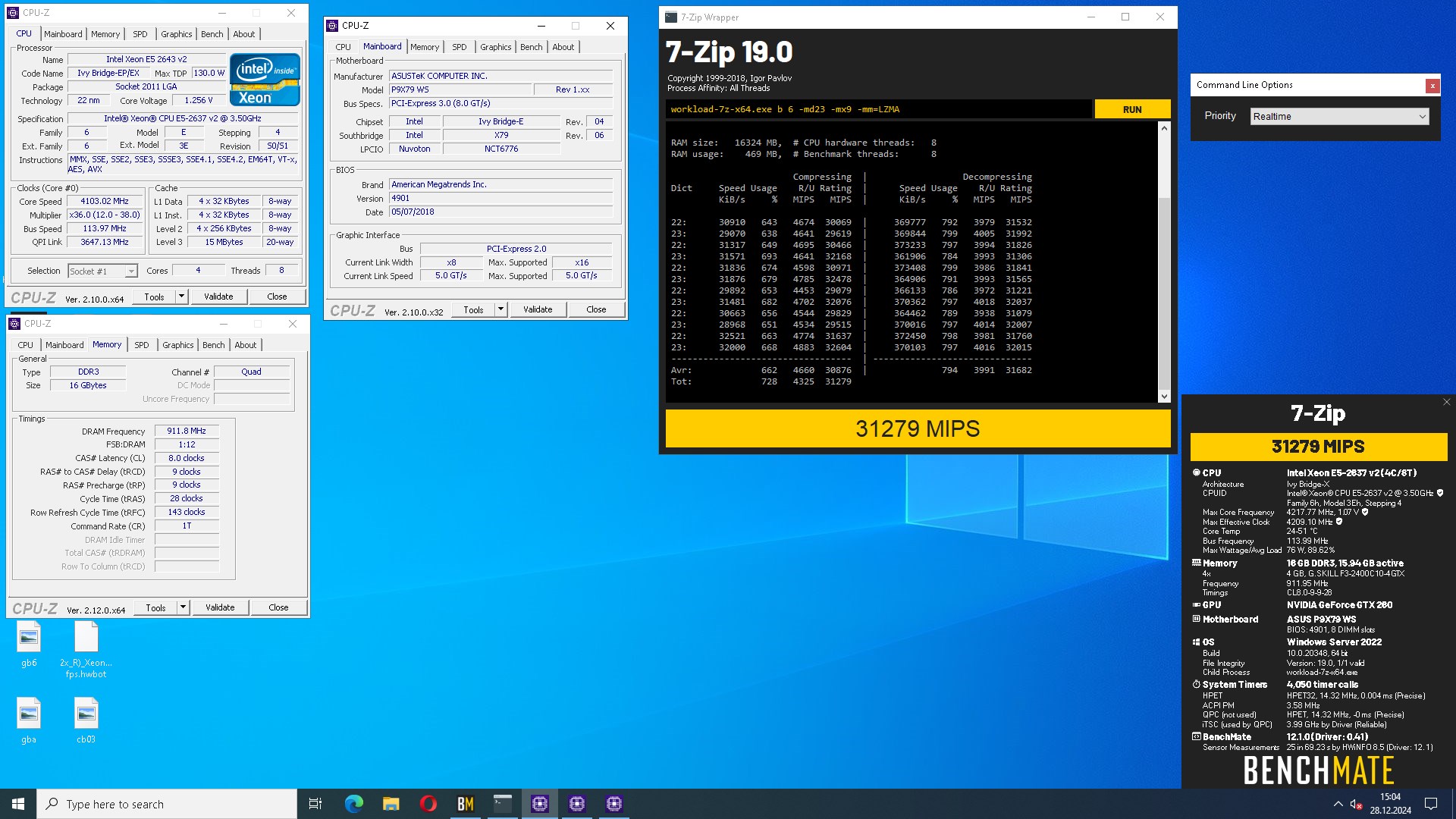Viewport: 1456px width, 819px height.
Task: Open the 2x_R)_Xeon fps.hwbot desktop file
Action: click(x=86, y=649)
